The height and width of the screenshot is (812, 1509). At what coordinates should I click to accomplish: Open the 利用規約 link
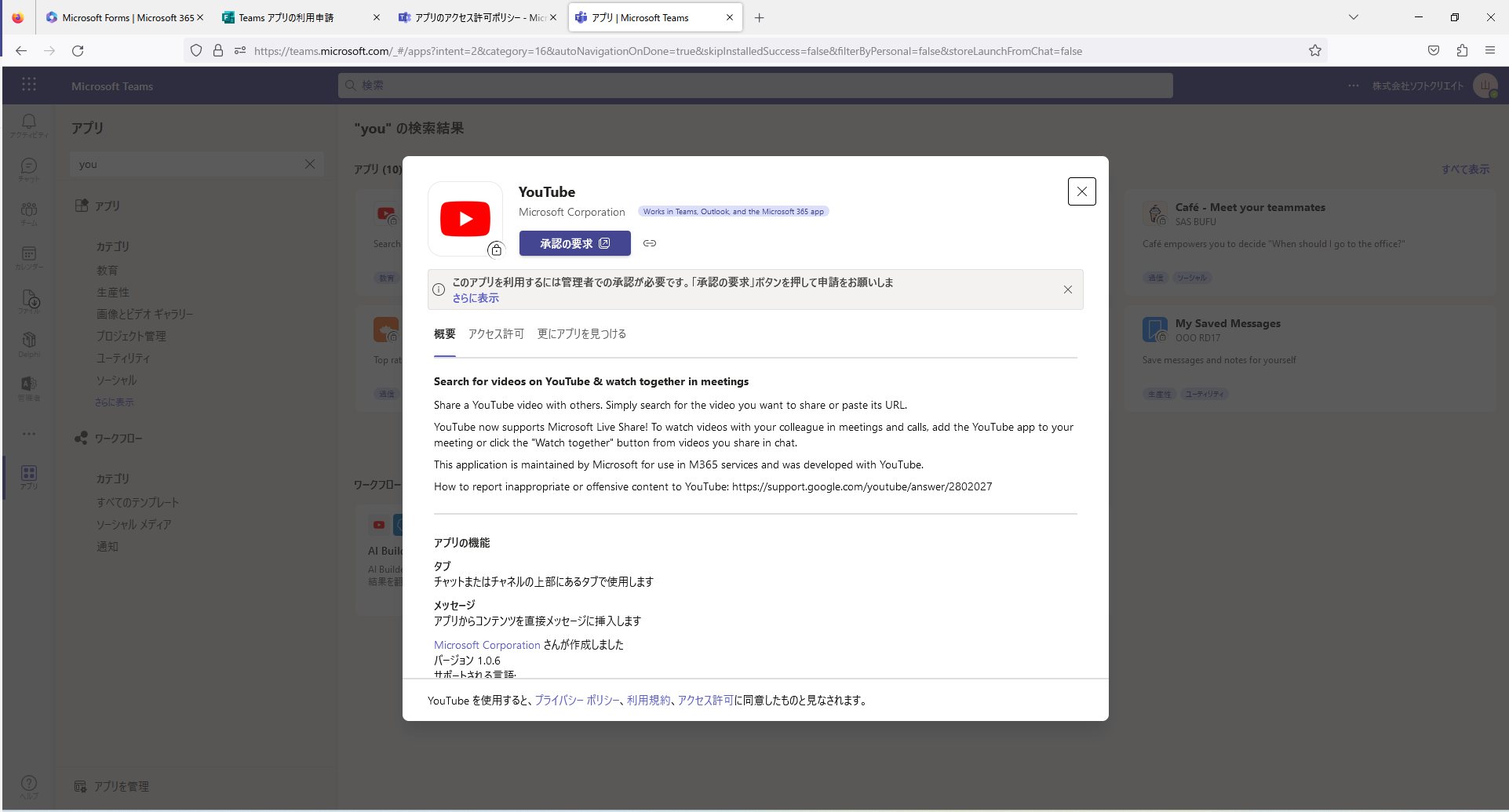tap(649, 701)
